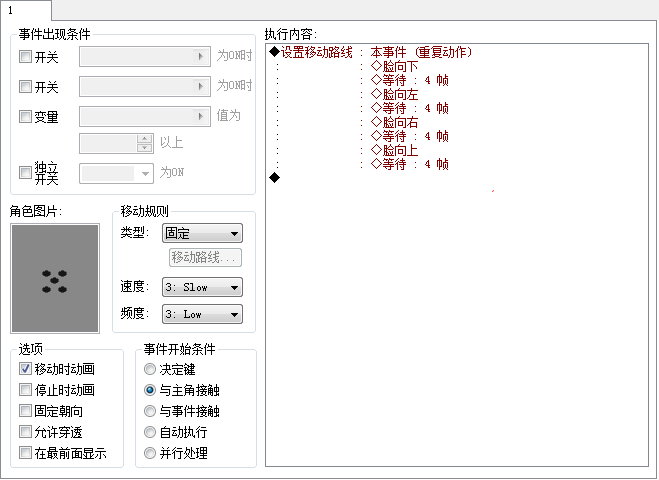
Task: Click the 角色图片 character graphic preview
Action: (x=55, y=278)
